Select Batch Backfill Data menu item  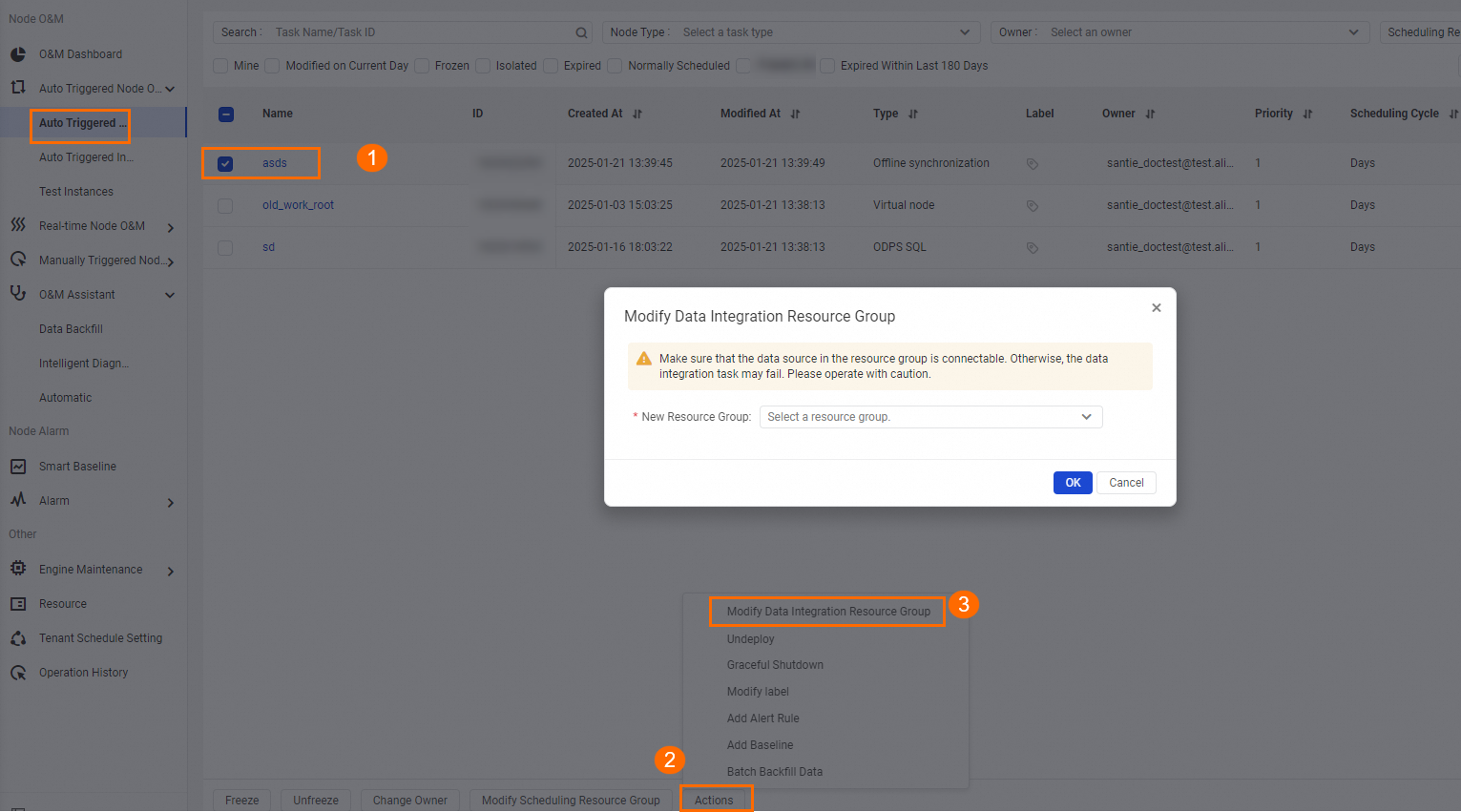click(774, 772)
